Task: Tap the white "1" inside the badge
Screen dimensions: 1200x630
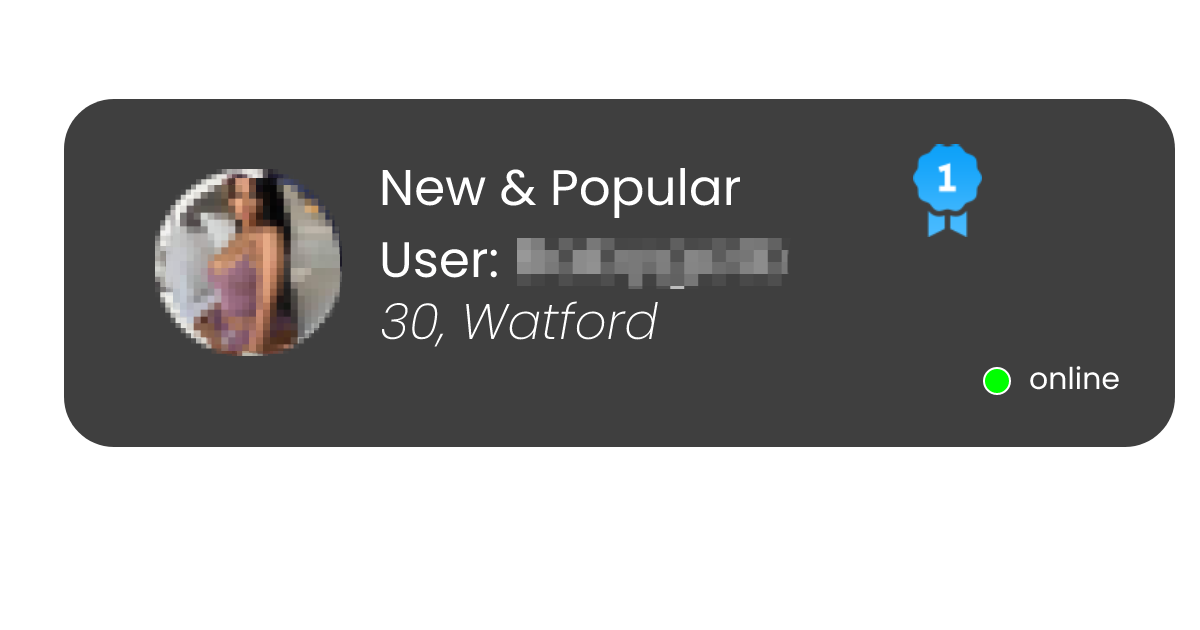Action: [x=946, y=177]
